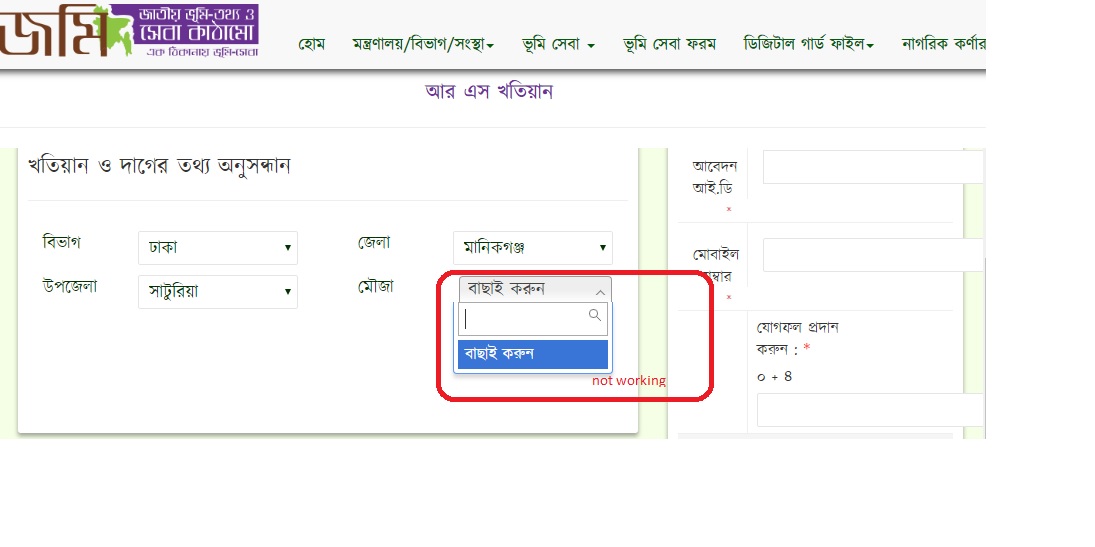
Task: Click the জেলা label
Action: pos(374,242)
